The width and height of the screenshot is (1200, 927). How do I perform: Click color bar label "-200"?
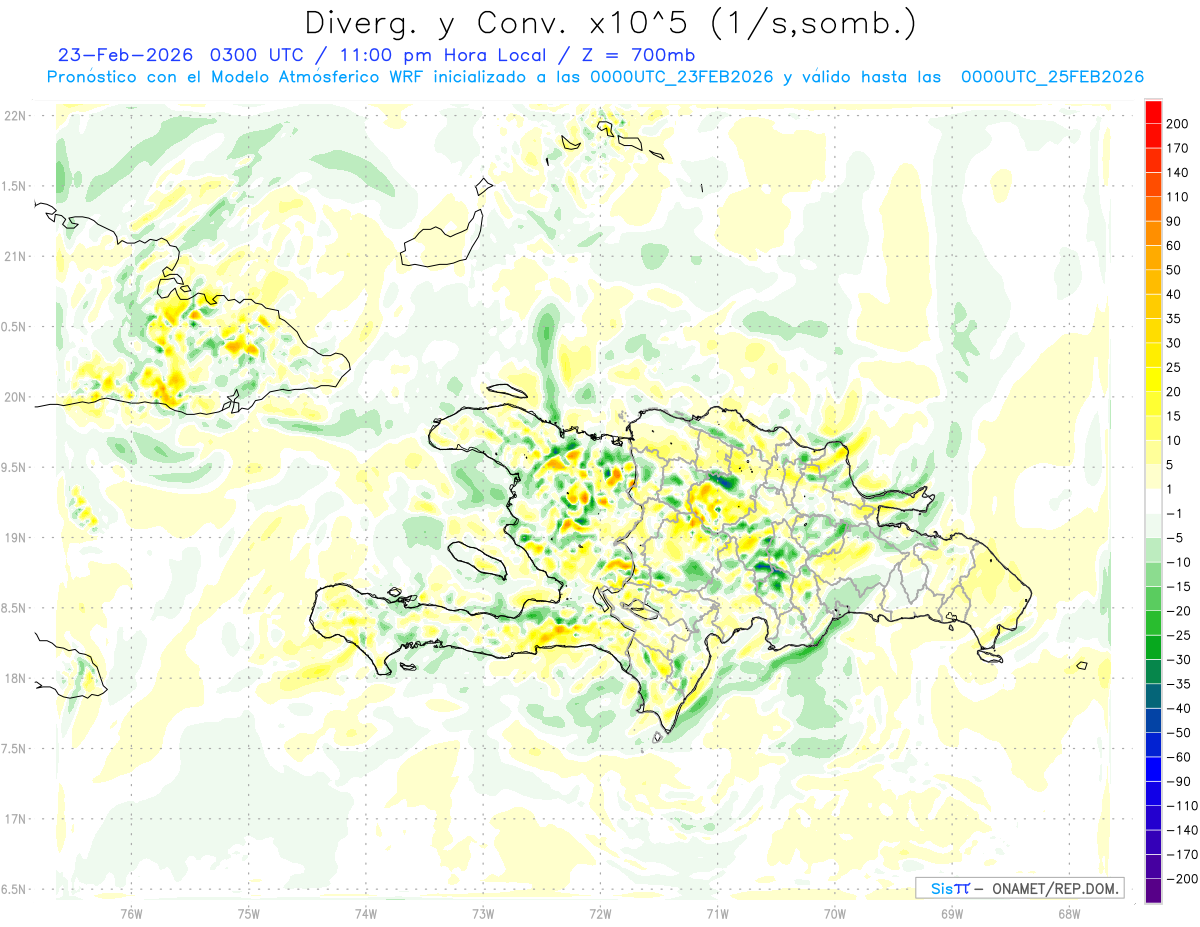[x=1181, y=879]
